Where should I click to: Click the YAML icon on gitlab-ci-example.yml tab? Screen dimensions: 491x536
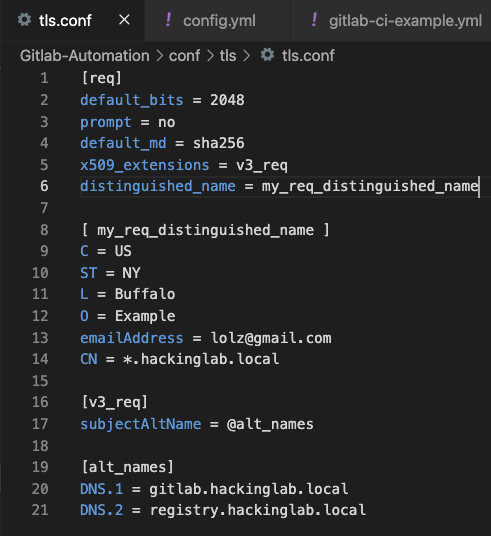point(315,19)
